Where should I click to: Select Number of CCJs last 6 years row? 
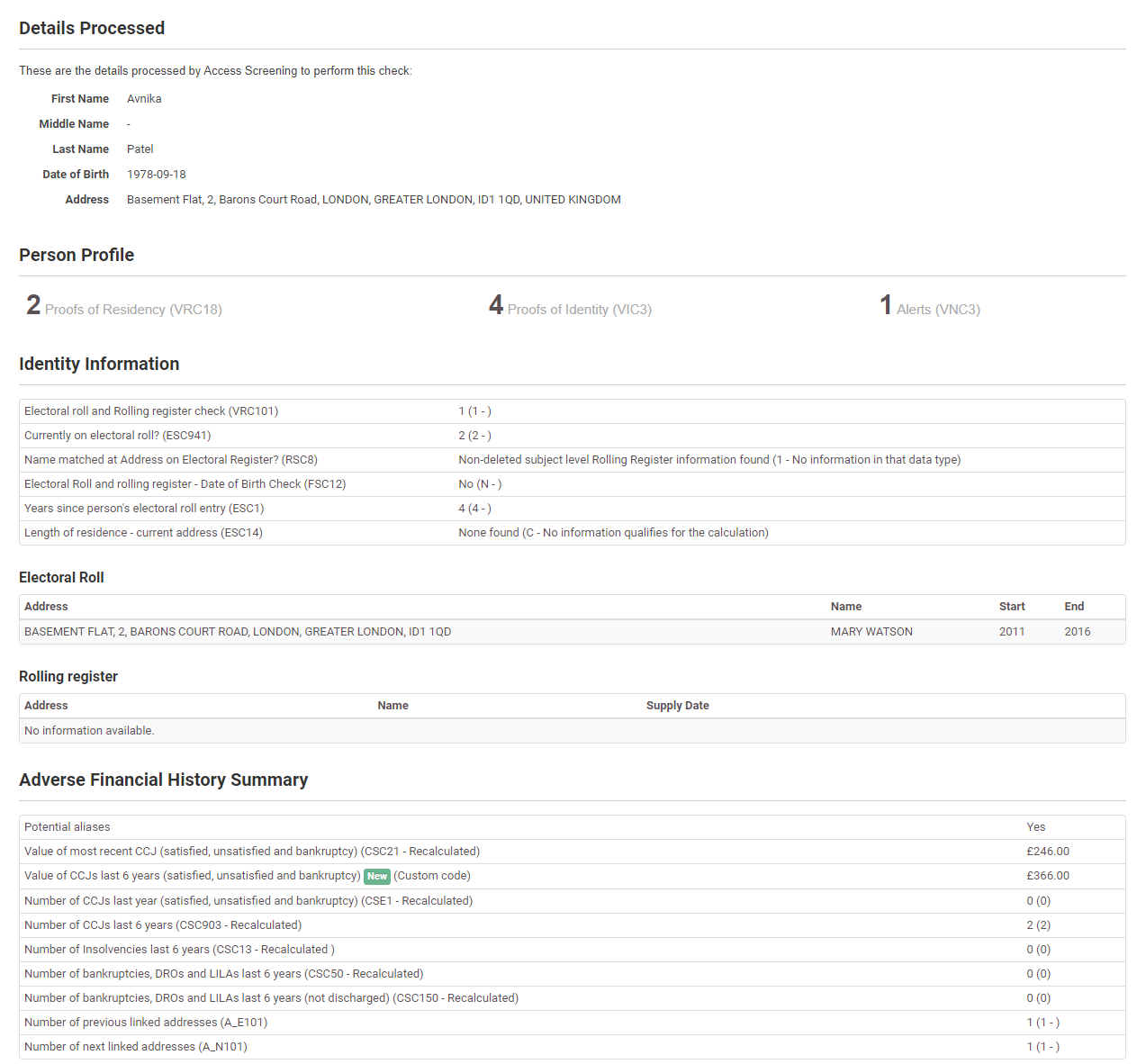(x=163, y=925)
